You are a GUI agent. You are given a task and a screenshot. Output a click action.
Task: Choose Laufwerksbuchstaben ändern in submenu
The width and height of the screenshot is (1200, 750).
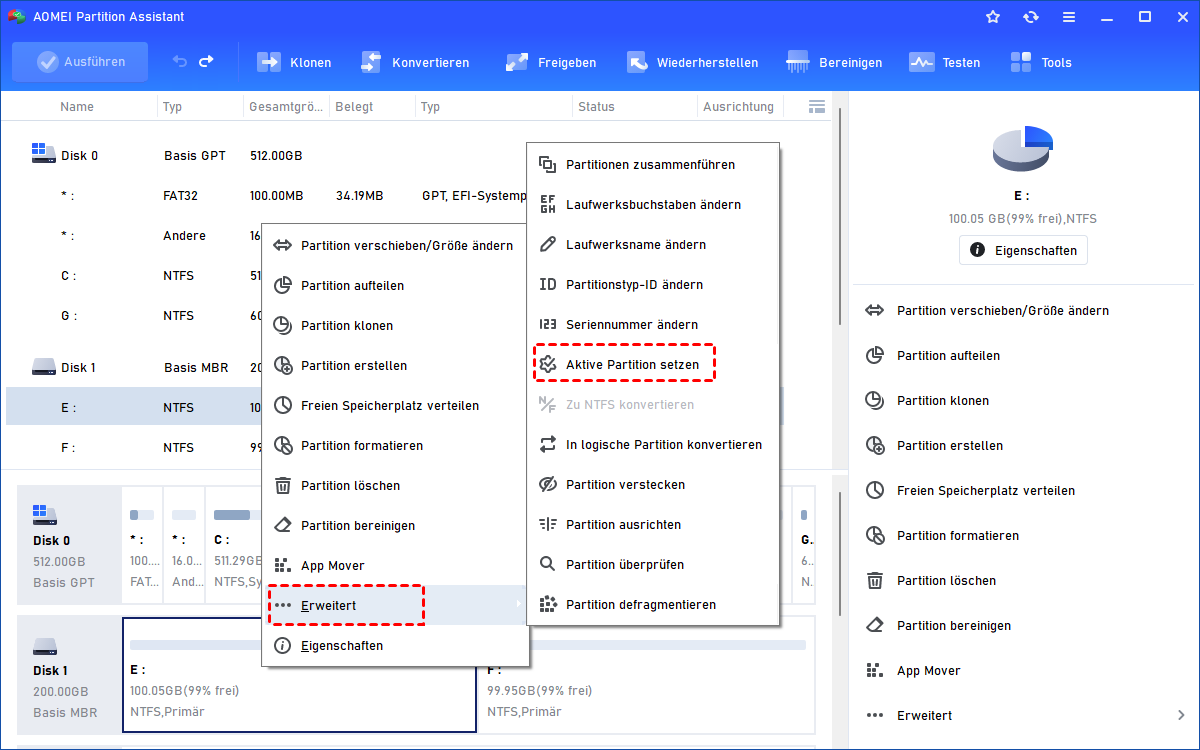653,205
